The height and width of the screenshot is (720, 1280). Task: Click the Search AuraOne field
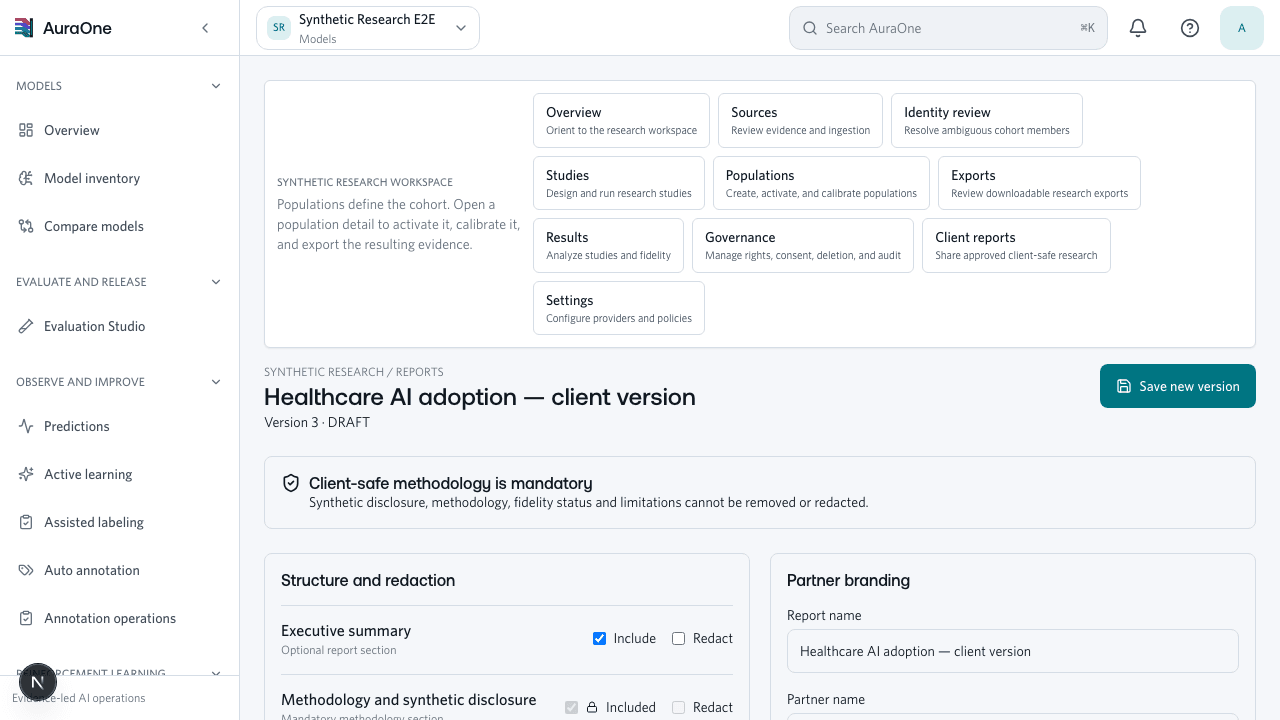(948, 28)
